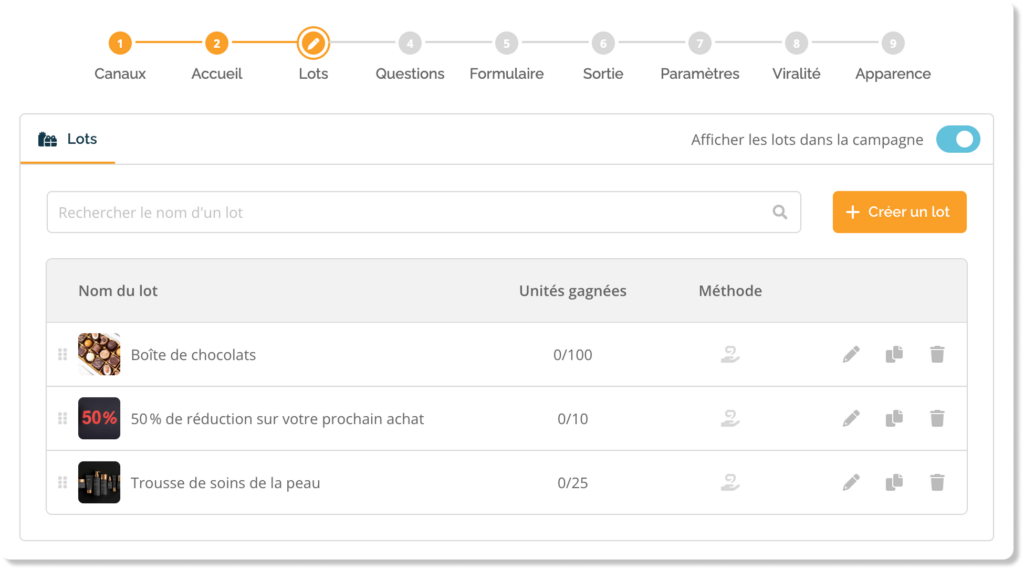Duplicate the 50% de réduction lot
Image resolution: width=1024 pixels, height=570 pixels.
point(894,418)
